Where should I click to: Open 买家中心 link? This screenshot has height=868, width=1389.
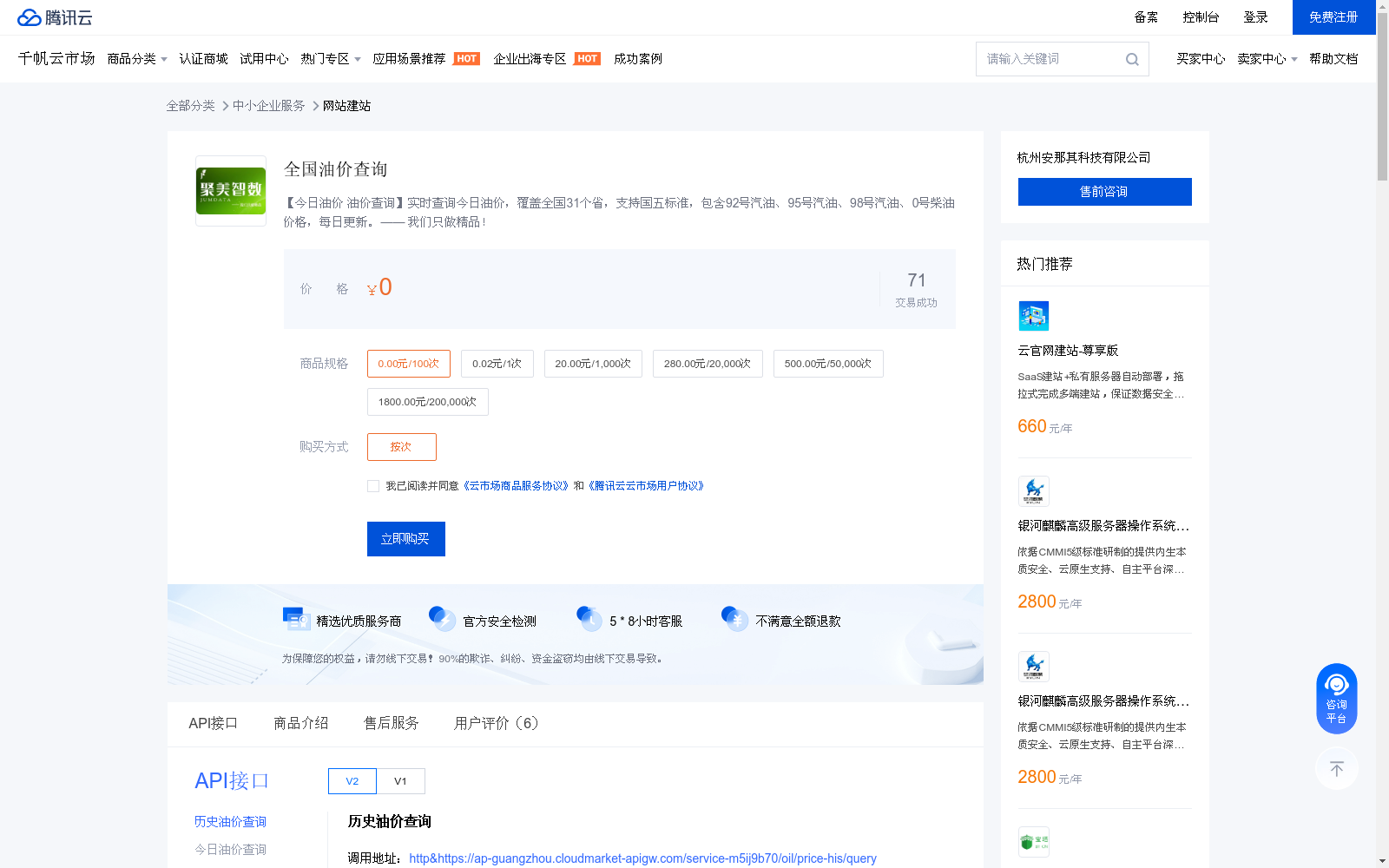[1201, 59]
